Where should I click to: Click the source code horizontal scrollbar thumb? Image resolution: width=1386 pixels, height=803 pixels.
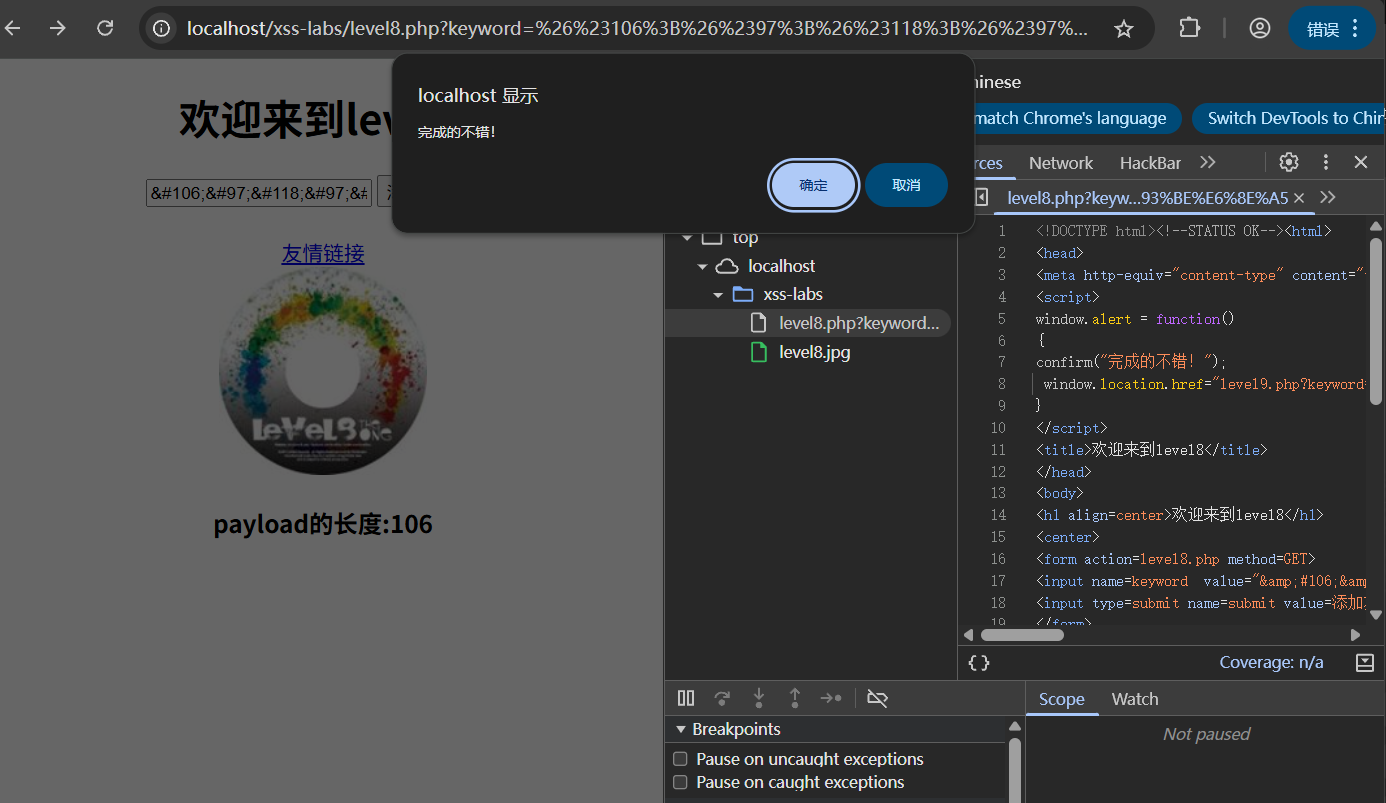tap(1022, 635)
